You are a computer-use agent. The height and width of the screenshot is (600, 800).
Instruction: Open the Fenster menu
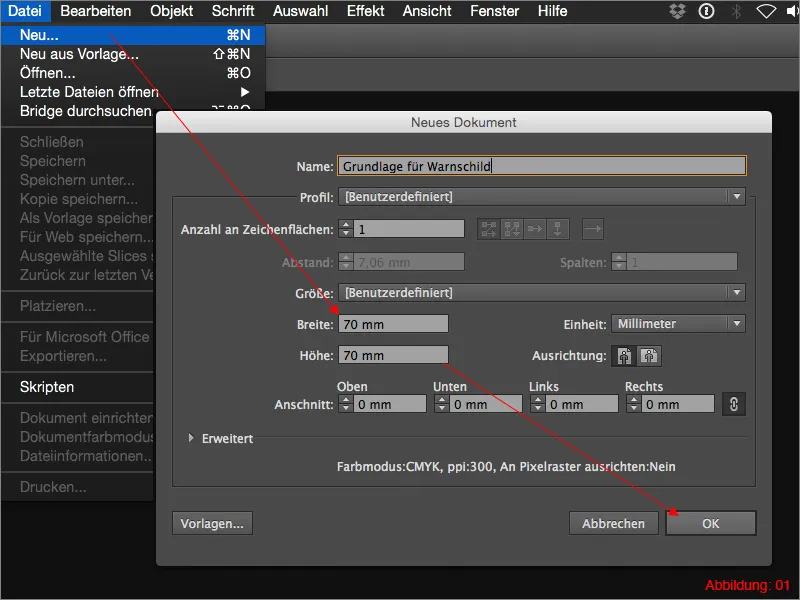point(494,11)
